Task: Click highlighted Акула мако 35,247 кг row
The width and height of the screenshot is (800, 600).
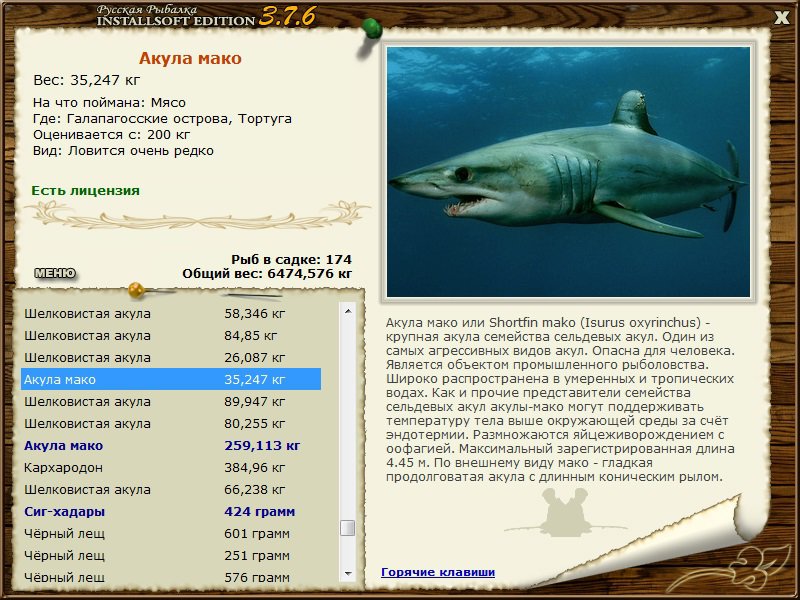Action: [x=171, y=380]
